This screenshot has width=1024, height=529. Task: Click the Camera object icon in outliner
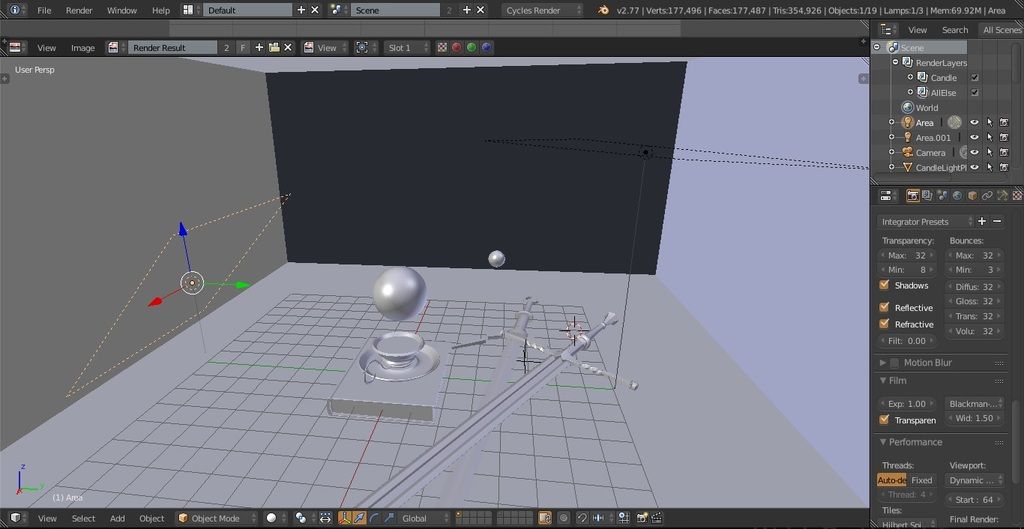[907, 153]
